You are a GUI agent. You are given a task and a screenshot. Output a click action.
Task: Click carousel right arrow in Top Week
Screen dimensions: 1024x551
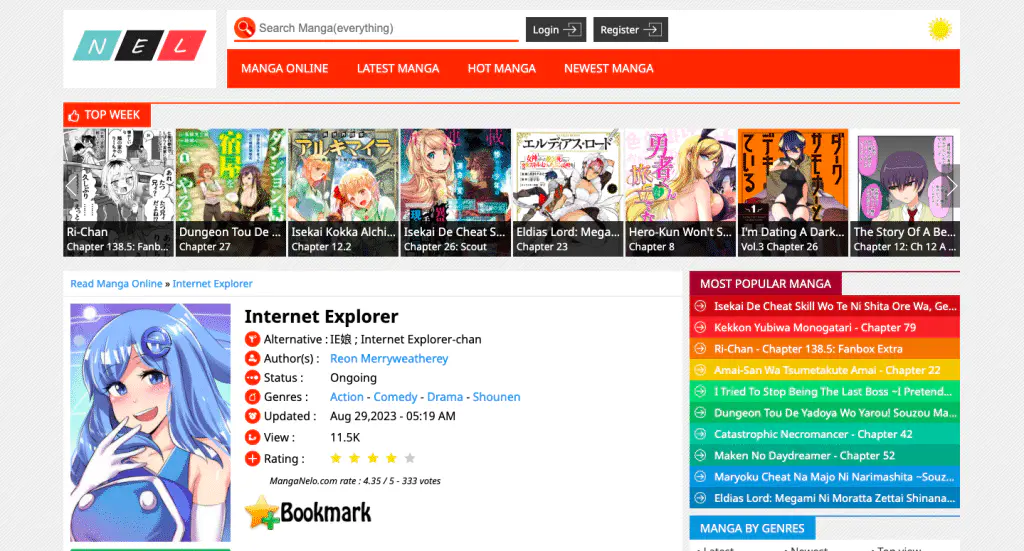click(952, 186)
